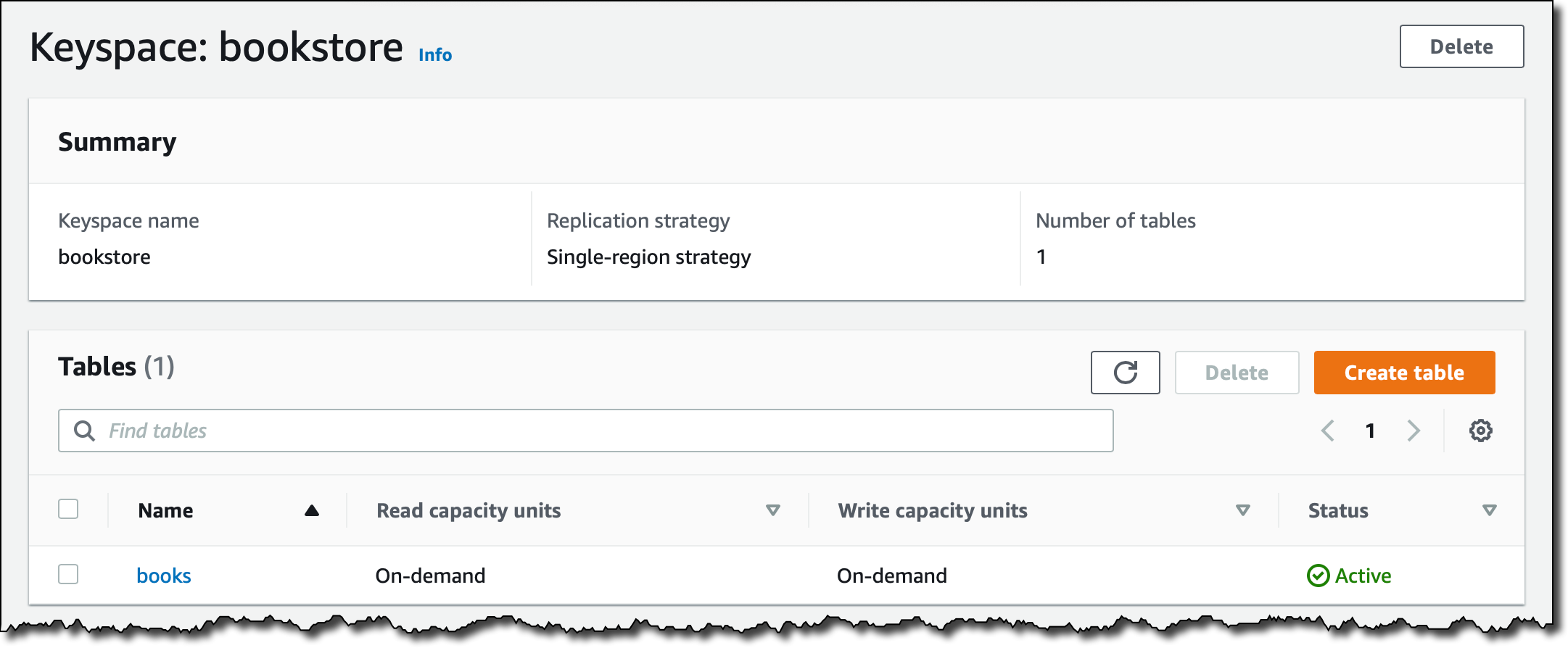This screenshot has width=1568, height=648.
Task: Select all tables header checkbox
Action: pos(68,509)
